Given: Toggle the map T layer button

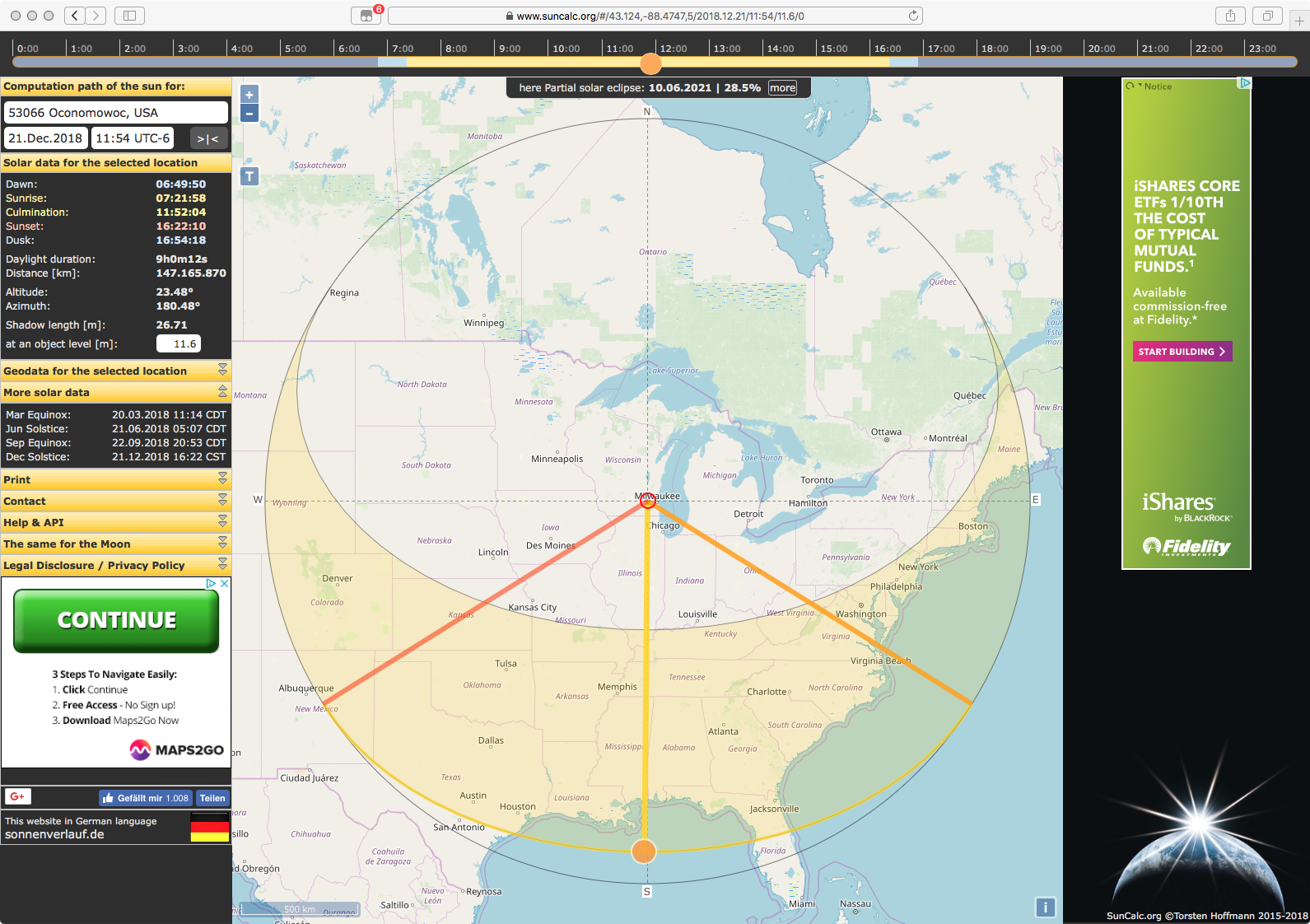Looking at the screenshot, I should [249, 176].
